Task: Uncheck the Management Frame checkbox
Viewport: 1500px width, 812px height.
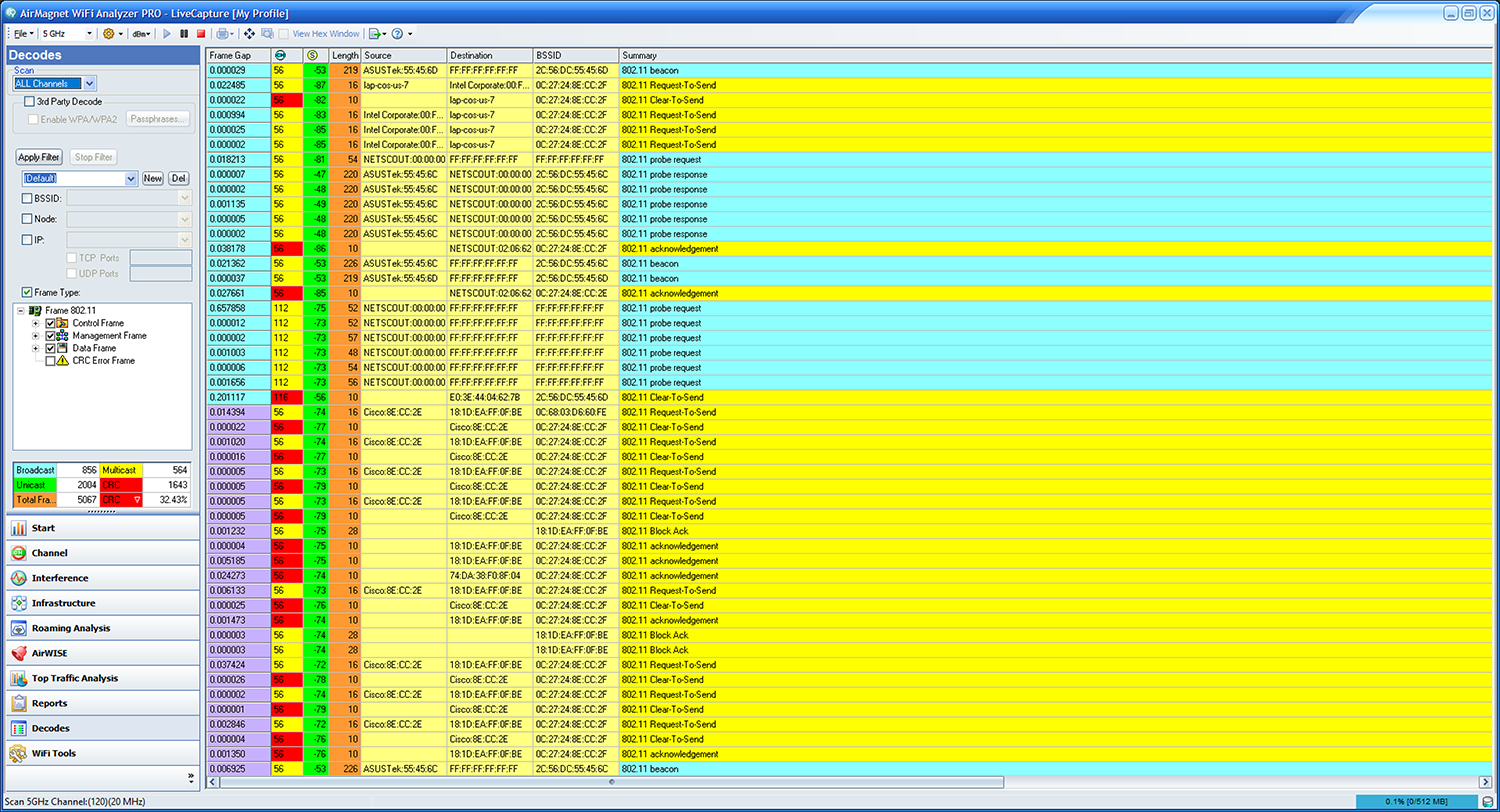Action: pyautogui.click(x=51, y=336)
